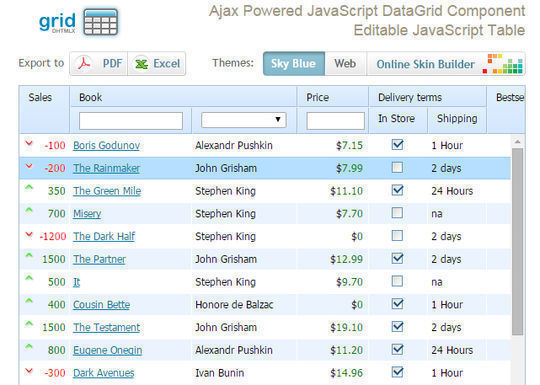Uncheck In Store for Cousin Bette
The height and width of the screenshot is (385, 540).
pos(397,304)
